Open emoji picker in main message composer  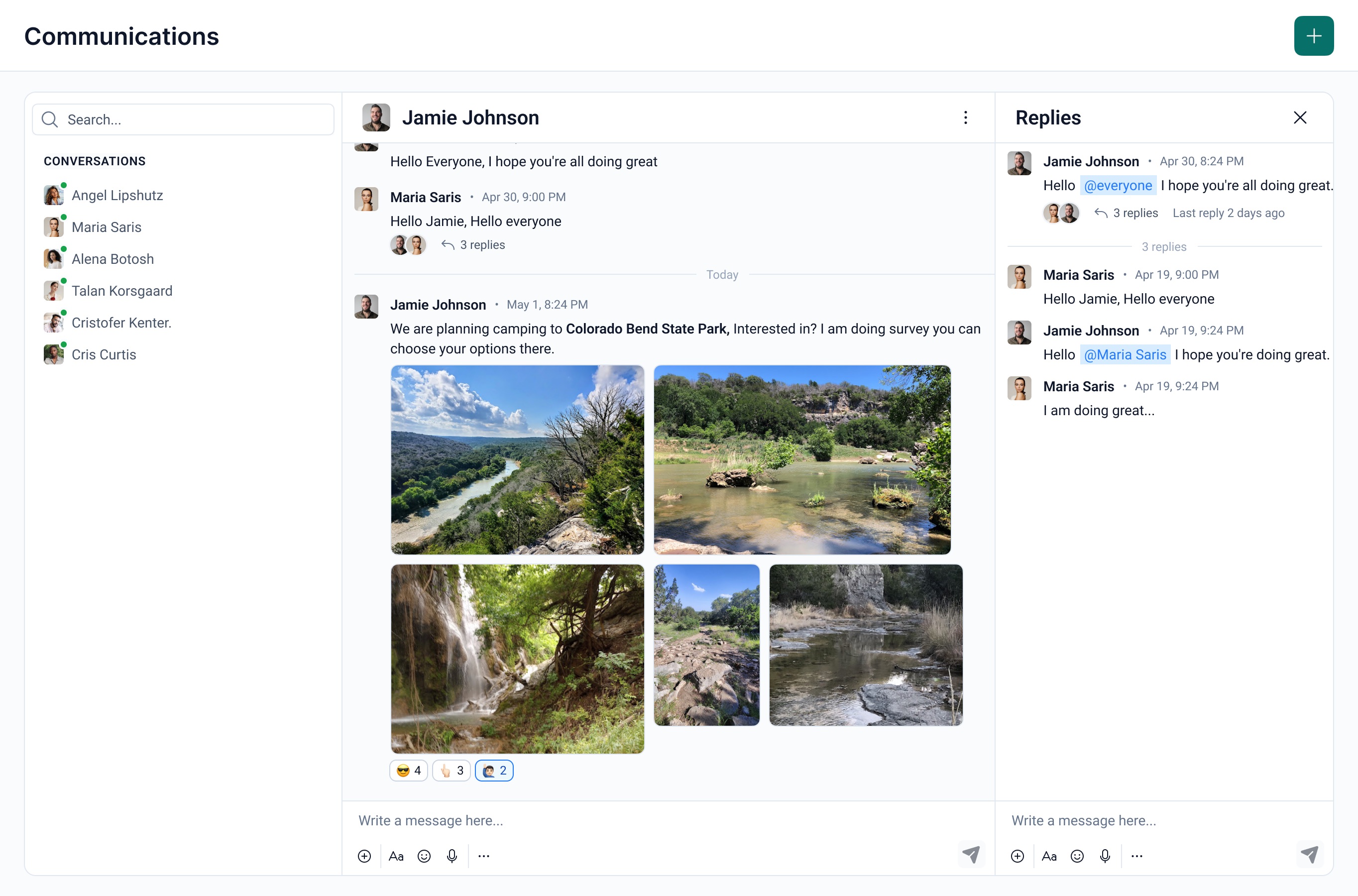point(424,855)
